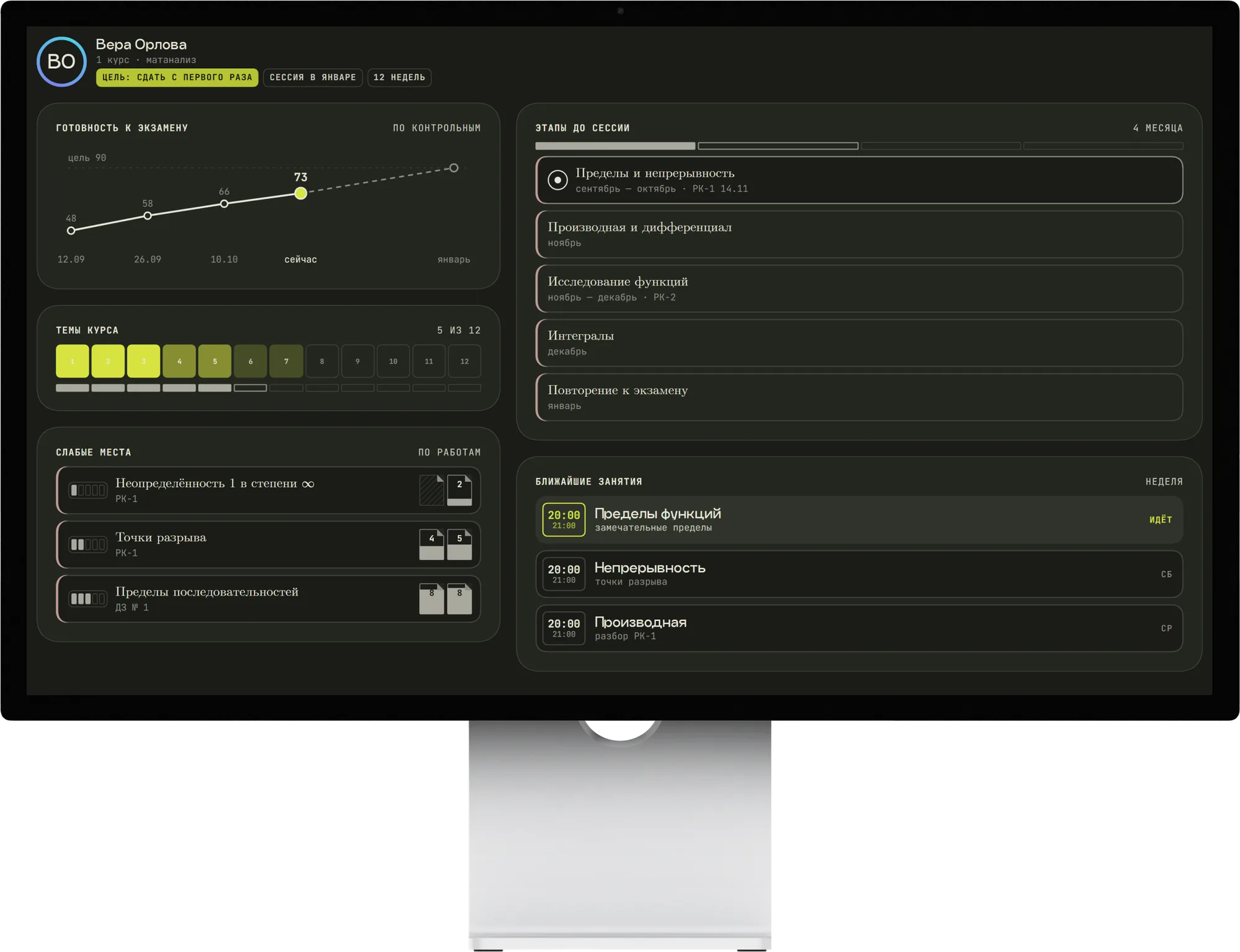This screenshot has height=952, width=1240.
Task: Click document icon with score 4
Action: click(x=432, y=545)
